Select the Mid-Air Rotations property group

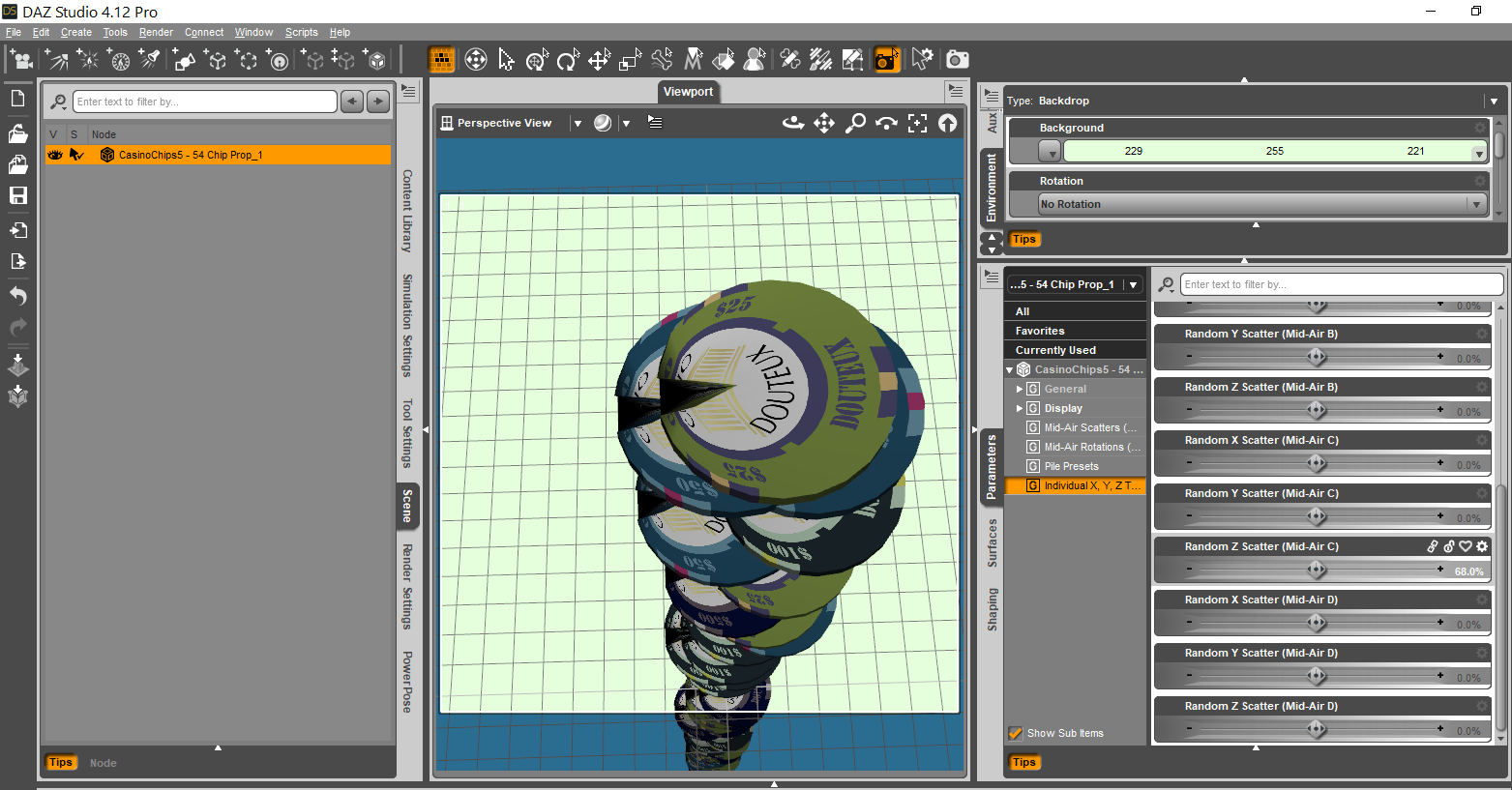(1083, 447)
